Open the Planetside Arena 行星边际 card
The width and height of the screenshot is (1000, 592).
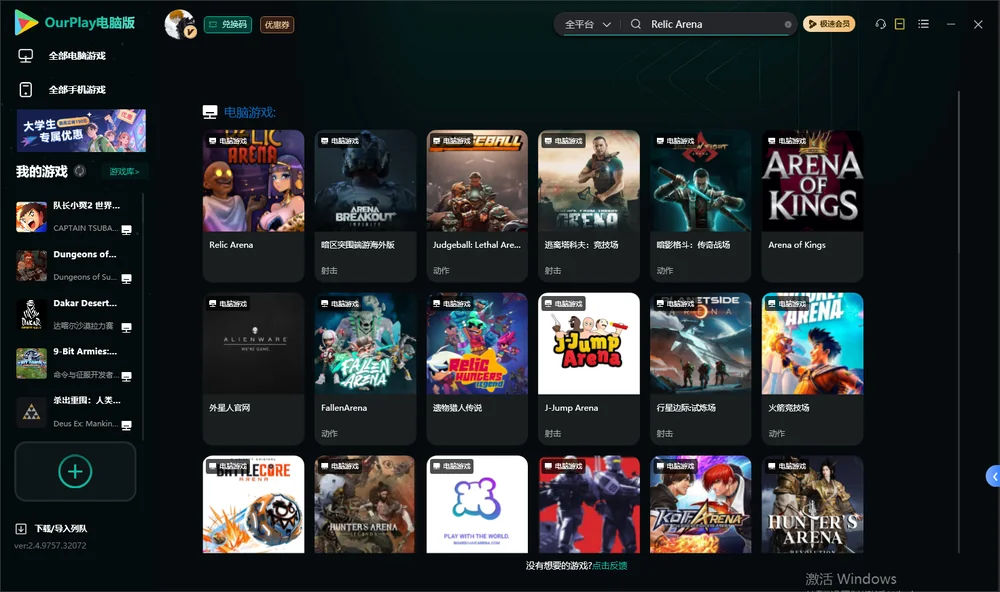pyautogui.click(x=701, y=369)
